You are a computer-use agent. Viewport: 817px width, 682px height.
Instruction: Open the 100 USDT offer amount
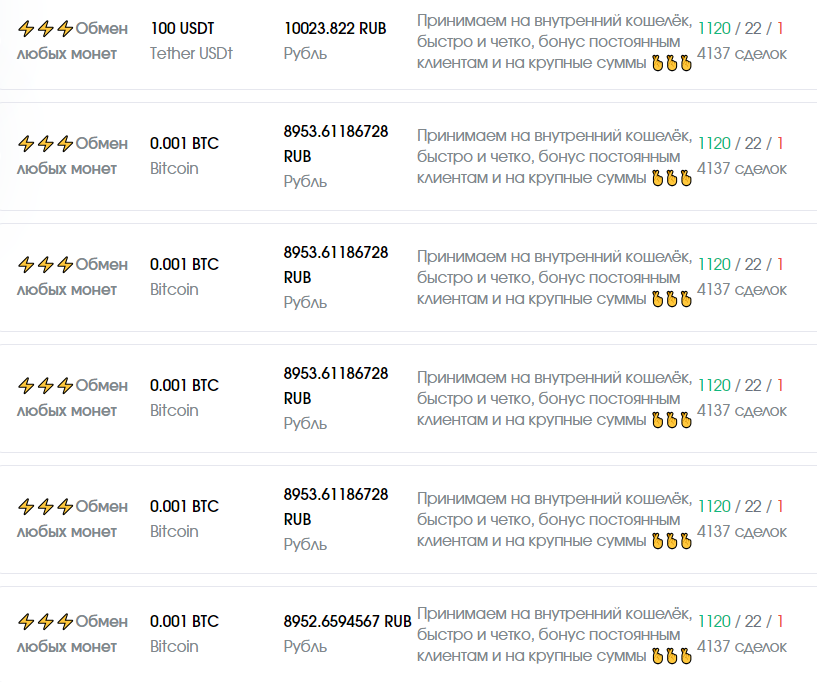pos(183,29)
